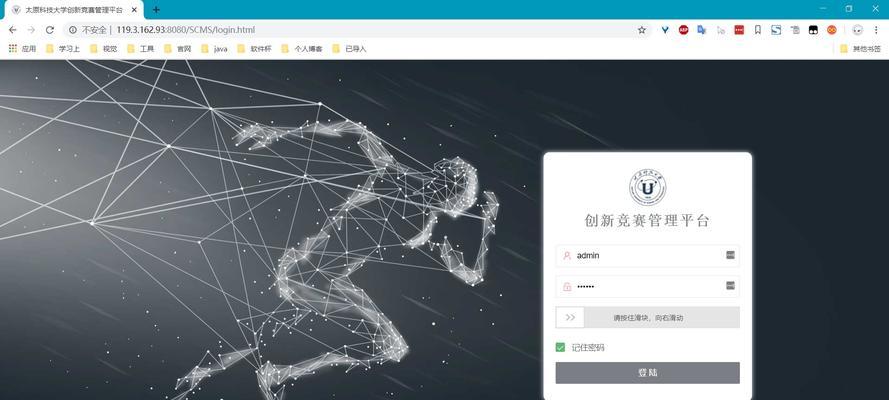Open the Tampermonkey extension icon

(x=813, y=30)
